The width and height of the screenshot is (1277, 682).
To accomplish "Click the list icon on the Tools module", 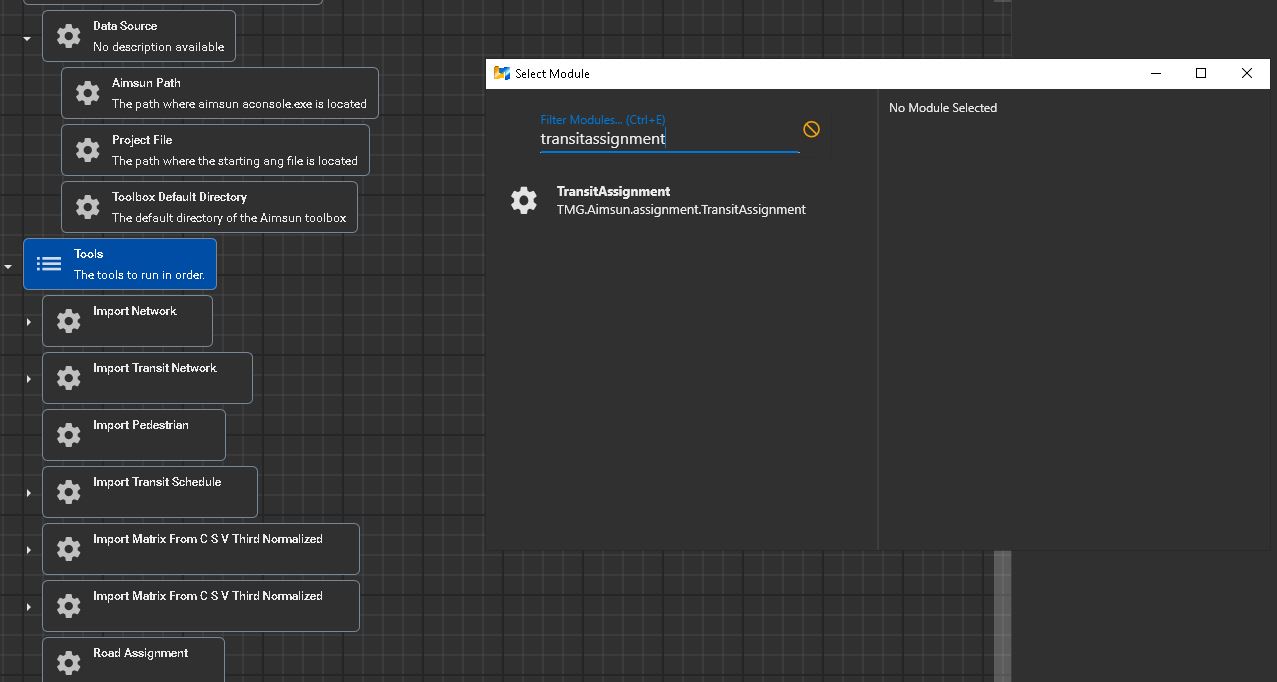I will point(48,263).
